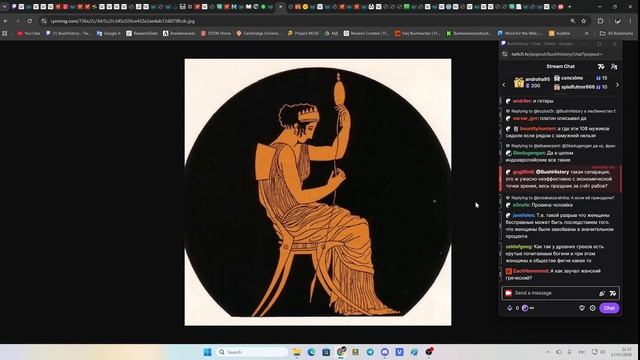Click the top gifter gift box icon
This screenshot has width=640, height=360.
click(519, 83)
